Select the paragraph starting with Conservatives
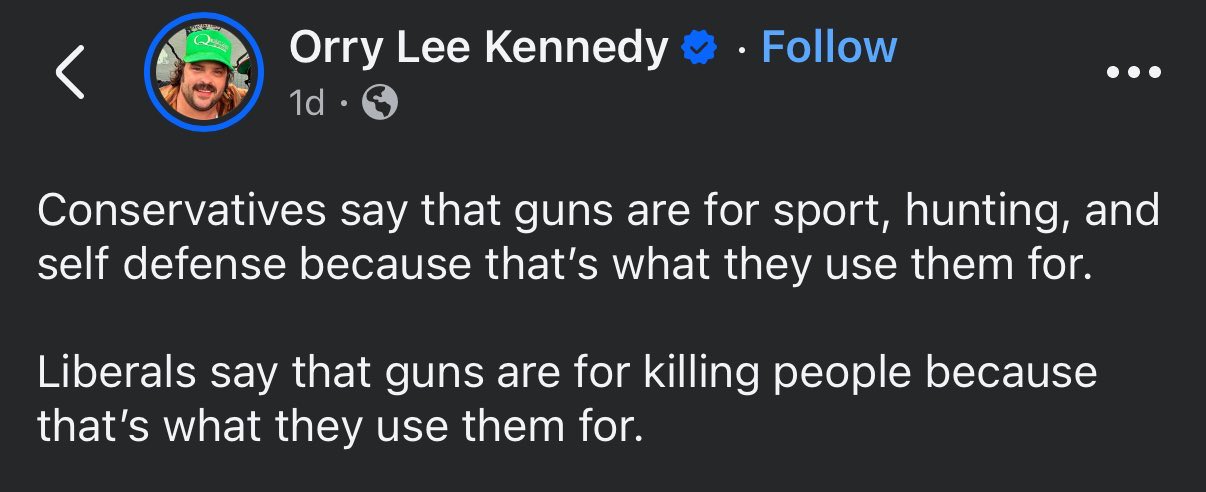This screenshot has height=492, width=1206. point(599,240)
